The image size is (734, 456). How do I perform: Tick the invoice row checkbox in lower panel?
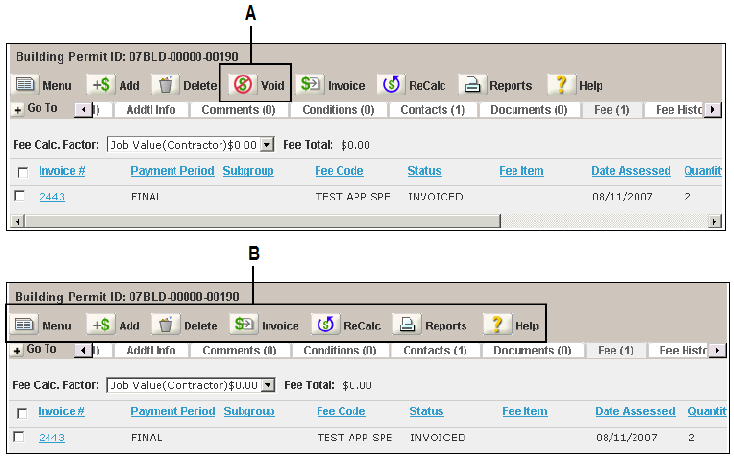(x=19, y=437)
